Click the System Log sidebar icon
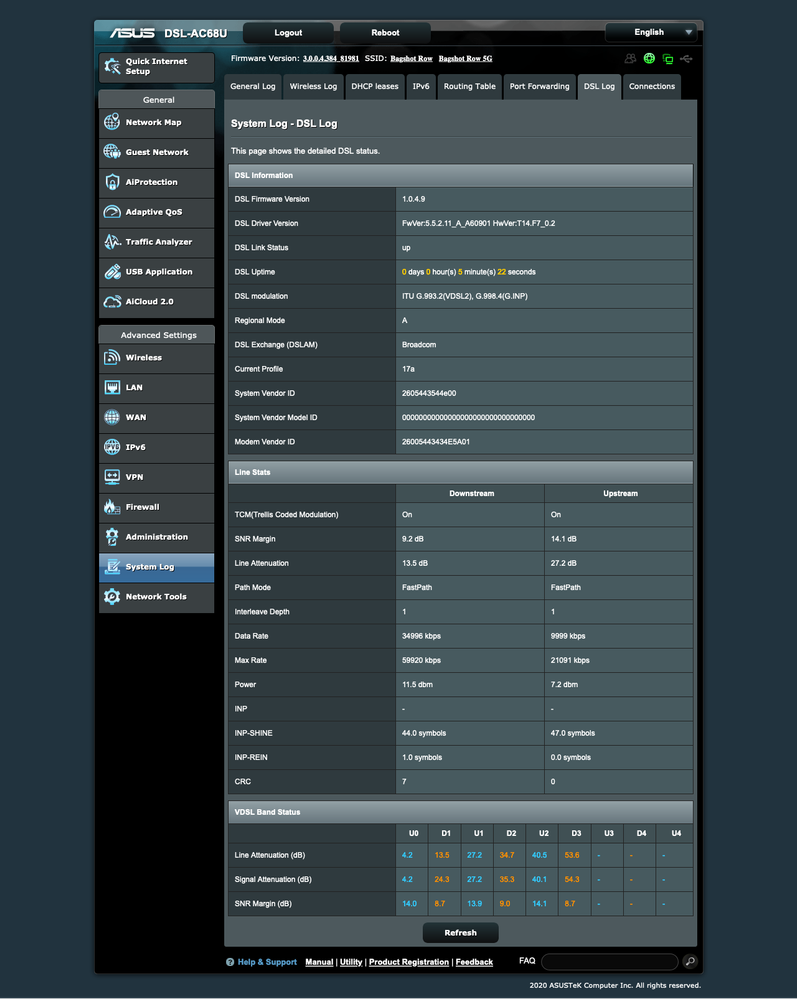Viewport: 797px width, 999px height. coord(112,566)
